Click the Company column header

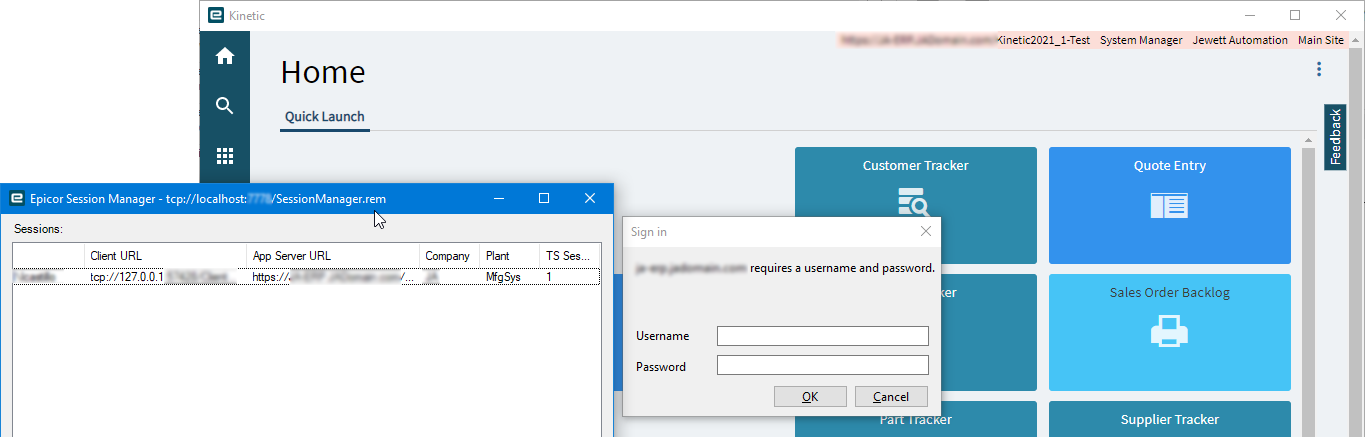450,256
